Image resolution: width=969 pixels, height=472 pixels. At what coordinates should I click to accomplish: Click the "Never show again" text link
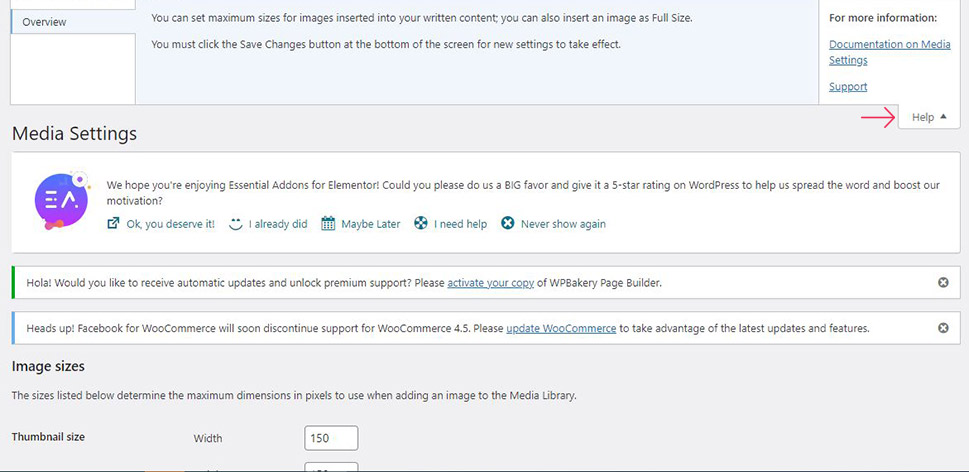pos(563,224)
